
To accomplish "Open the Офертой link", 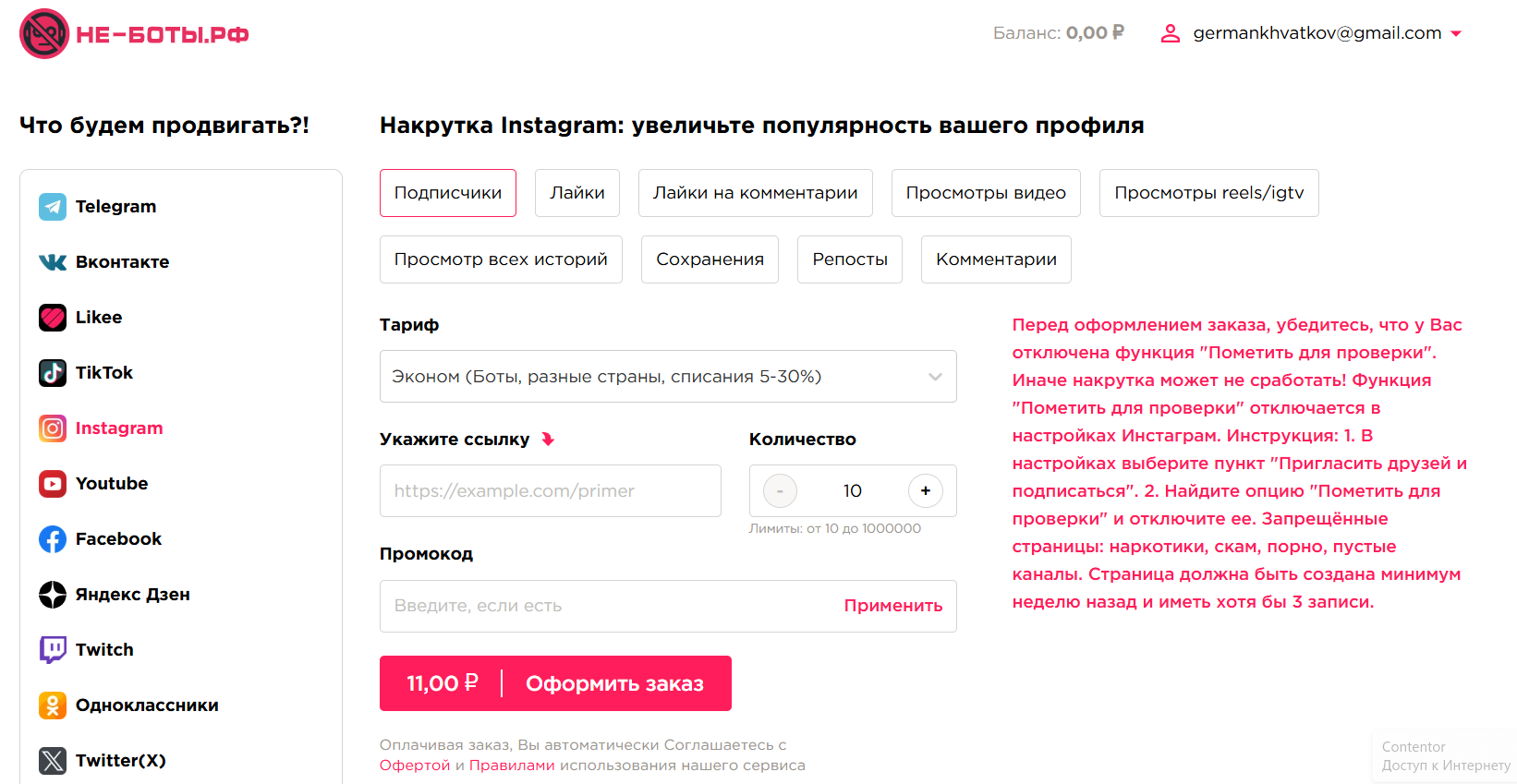I will point(415,766).
